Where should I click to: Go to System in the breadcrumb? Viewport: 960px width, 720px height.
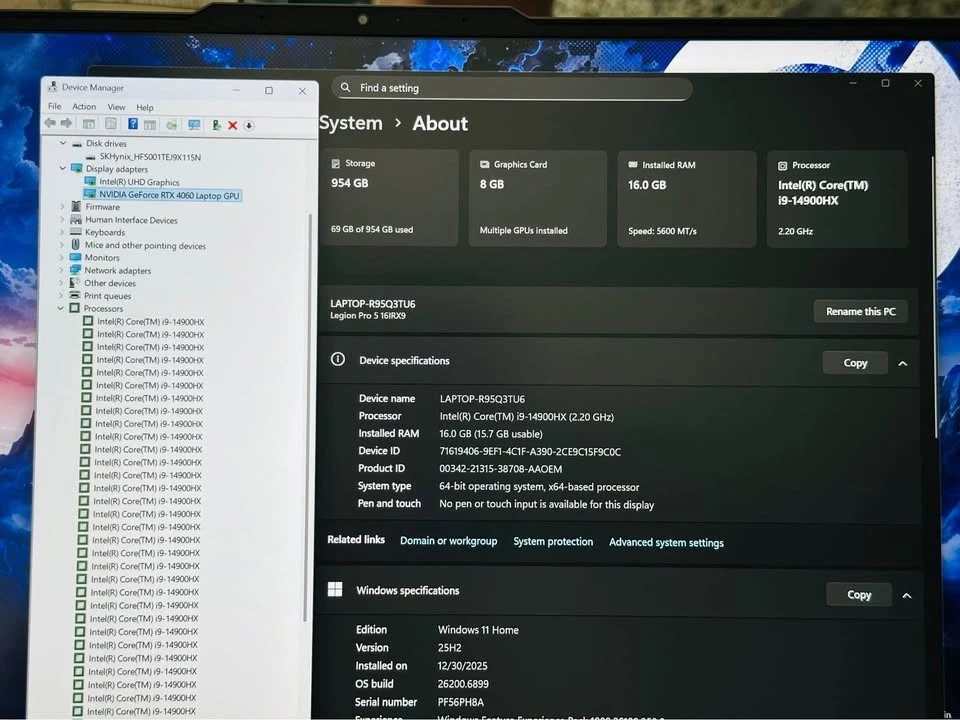tap(351, 122)
